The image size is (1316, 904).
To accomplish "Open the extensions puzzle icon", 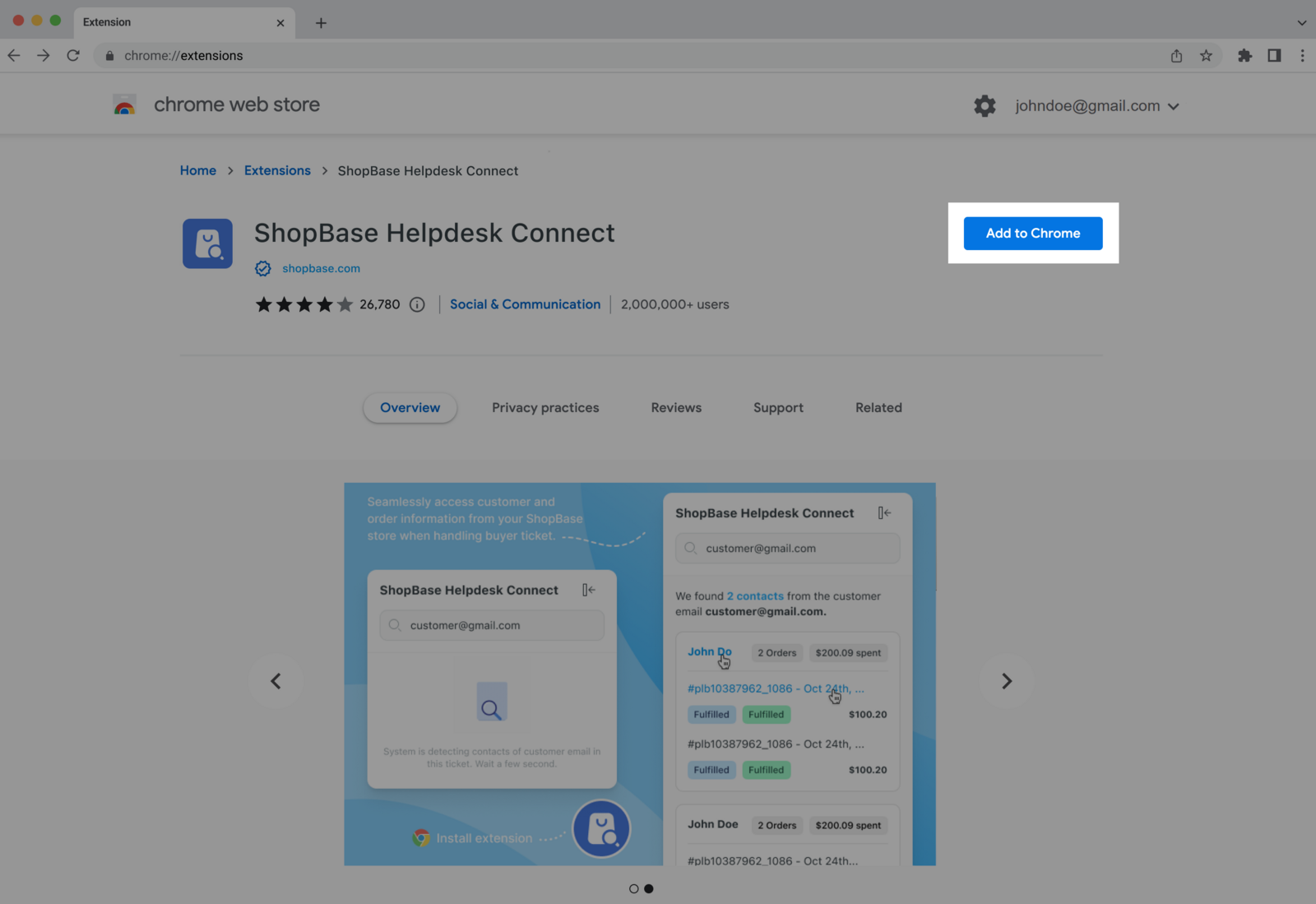I will click(x=1244, y=55).
